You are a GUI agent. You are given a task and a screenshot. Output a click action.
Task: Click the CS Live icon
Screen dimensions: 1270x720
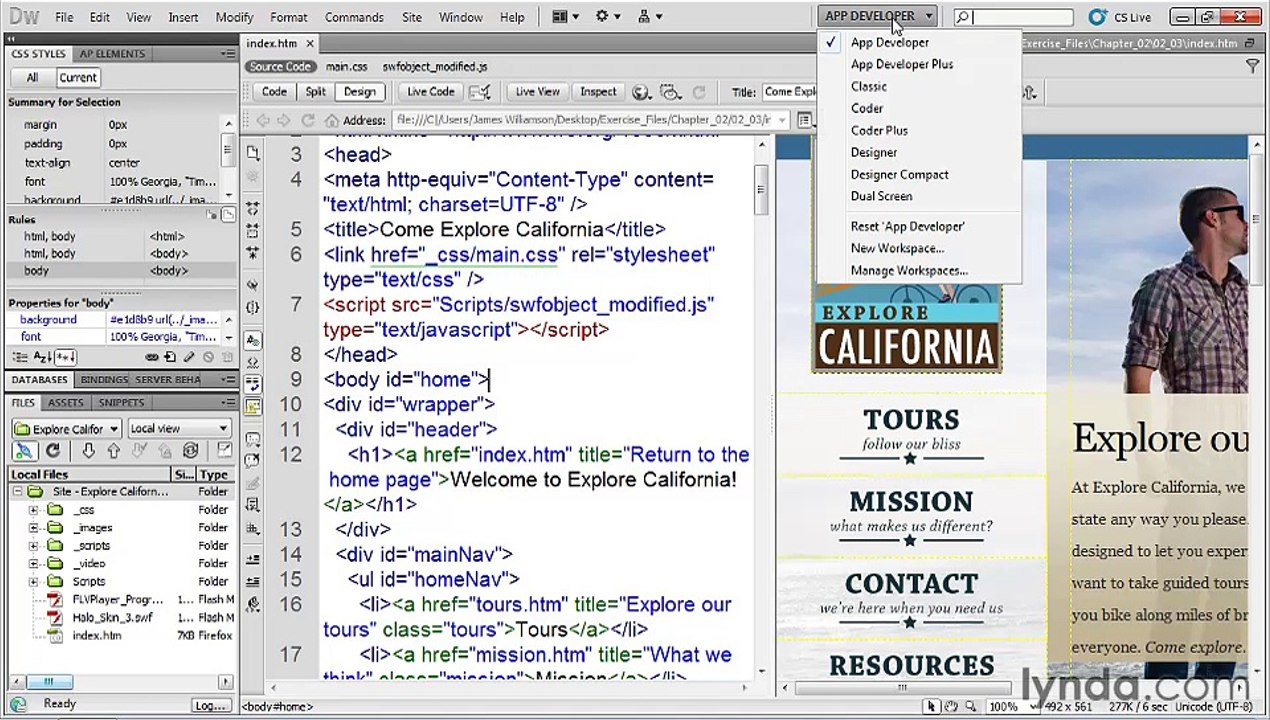[1098, 17]
